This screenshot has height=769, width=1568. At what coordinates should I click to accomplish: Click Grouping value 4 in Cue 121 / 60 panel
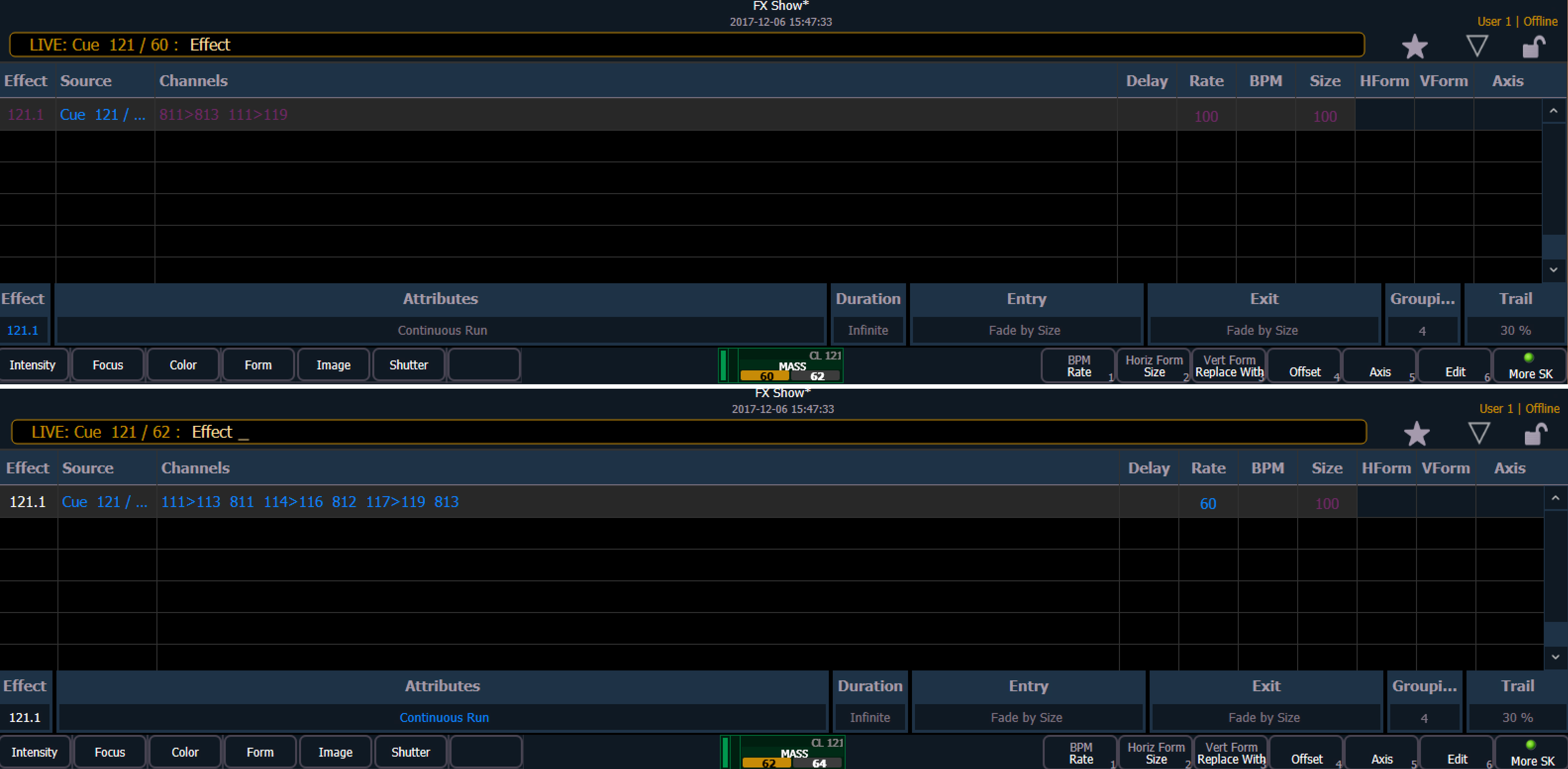point(1422,331)
